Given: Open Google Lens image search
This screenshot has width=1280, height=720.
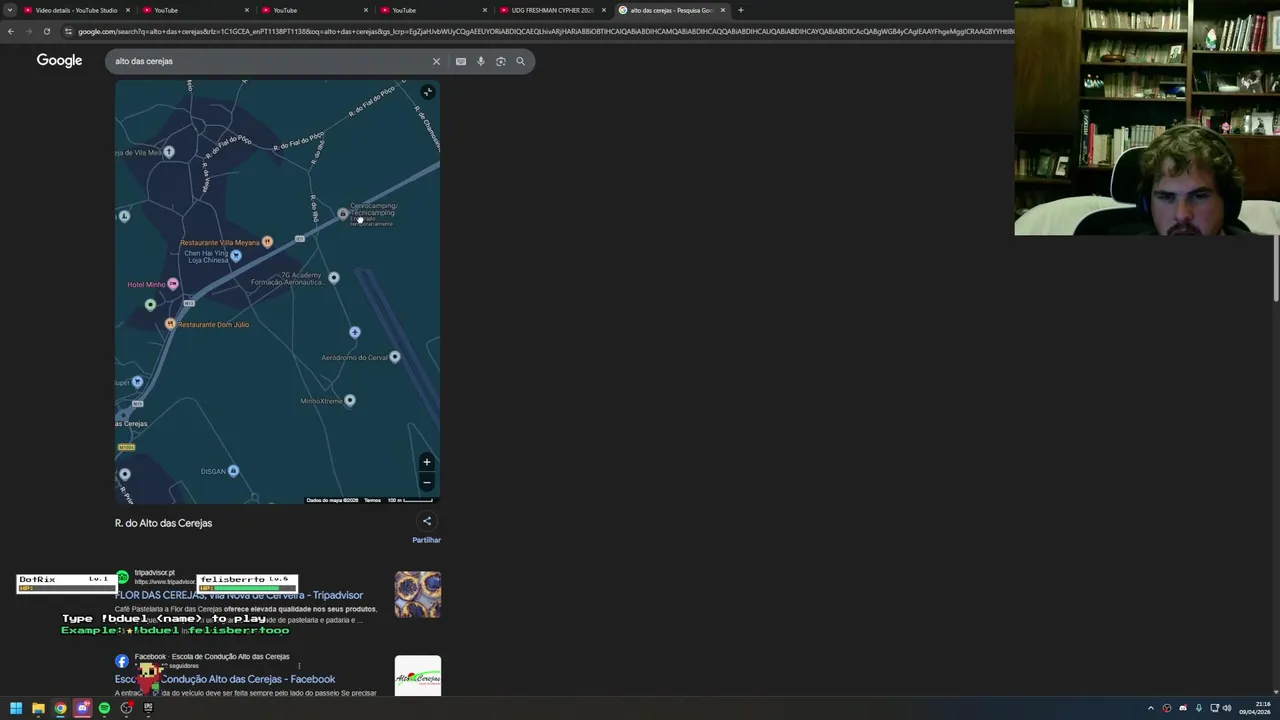Looking at the screenshot, I should (x=501, y=61).
